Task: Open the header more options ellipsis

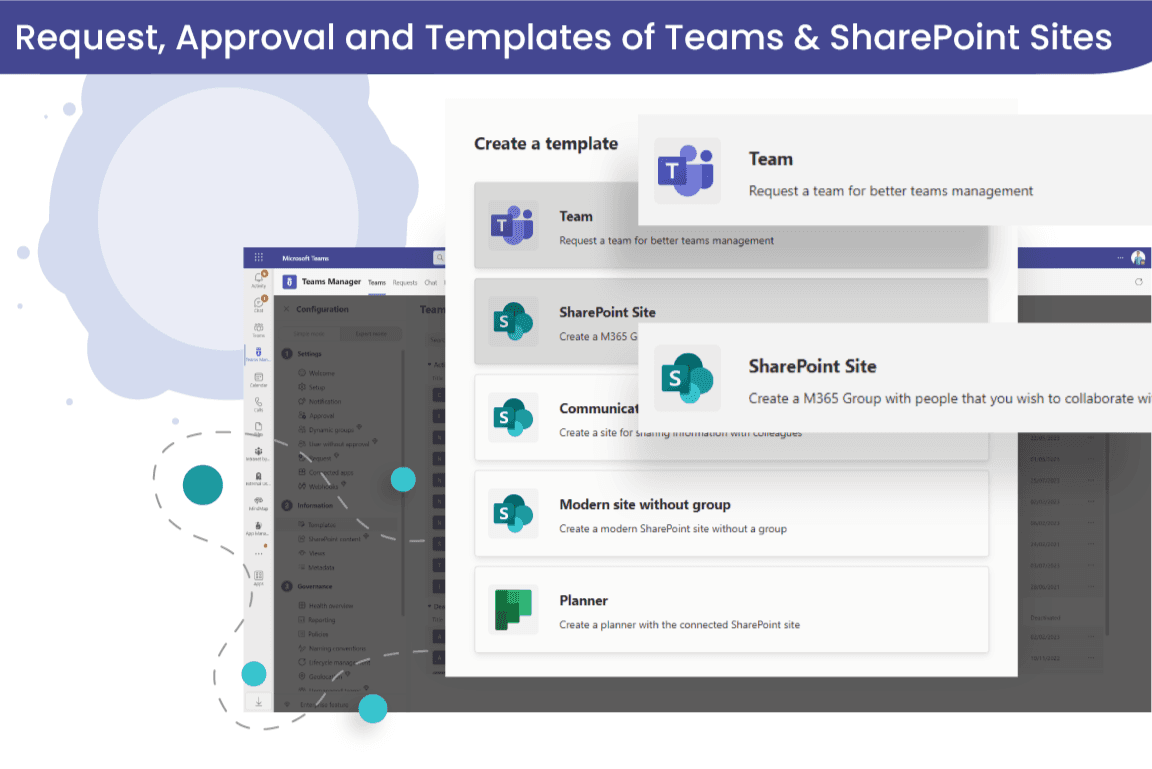Action: (1120, 257)
